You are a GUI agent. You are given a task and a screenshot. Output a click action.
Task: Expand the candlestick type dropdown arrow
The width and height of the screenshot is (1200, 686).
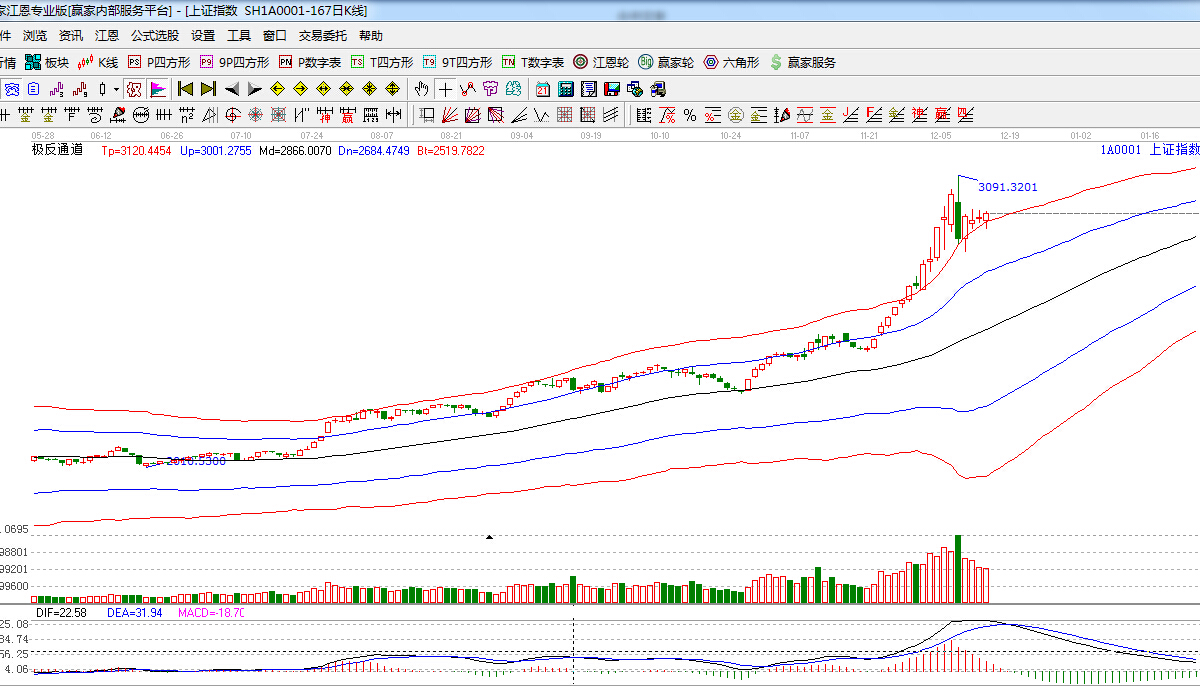click(116, 88)
